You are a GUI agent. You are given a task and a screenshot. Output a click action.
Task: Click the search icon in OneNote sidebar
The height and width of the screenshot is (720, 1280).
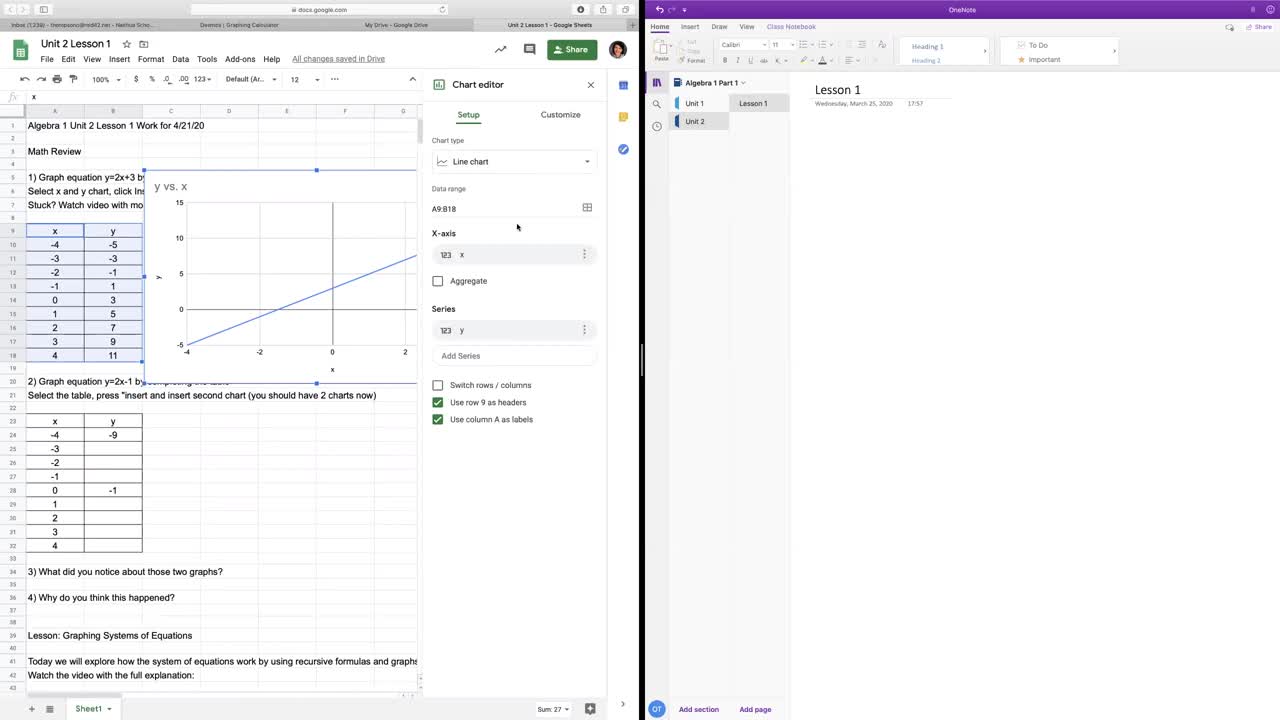(x=657, y=104)
